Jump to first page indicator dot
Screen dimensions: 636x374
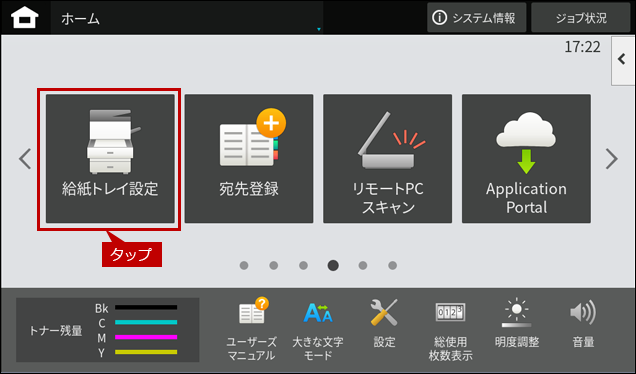pos(244,265)
